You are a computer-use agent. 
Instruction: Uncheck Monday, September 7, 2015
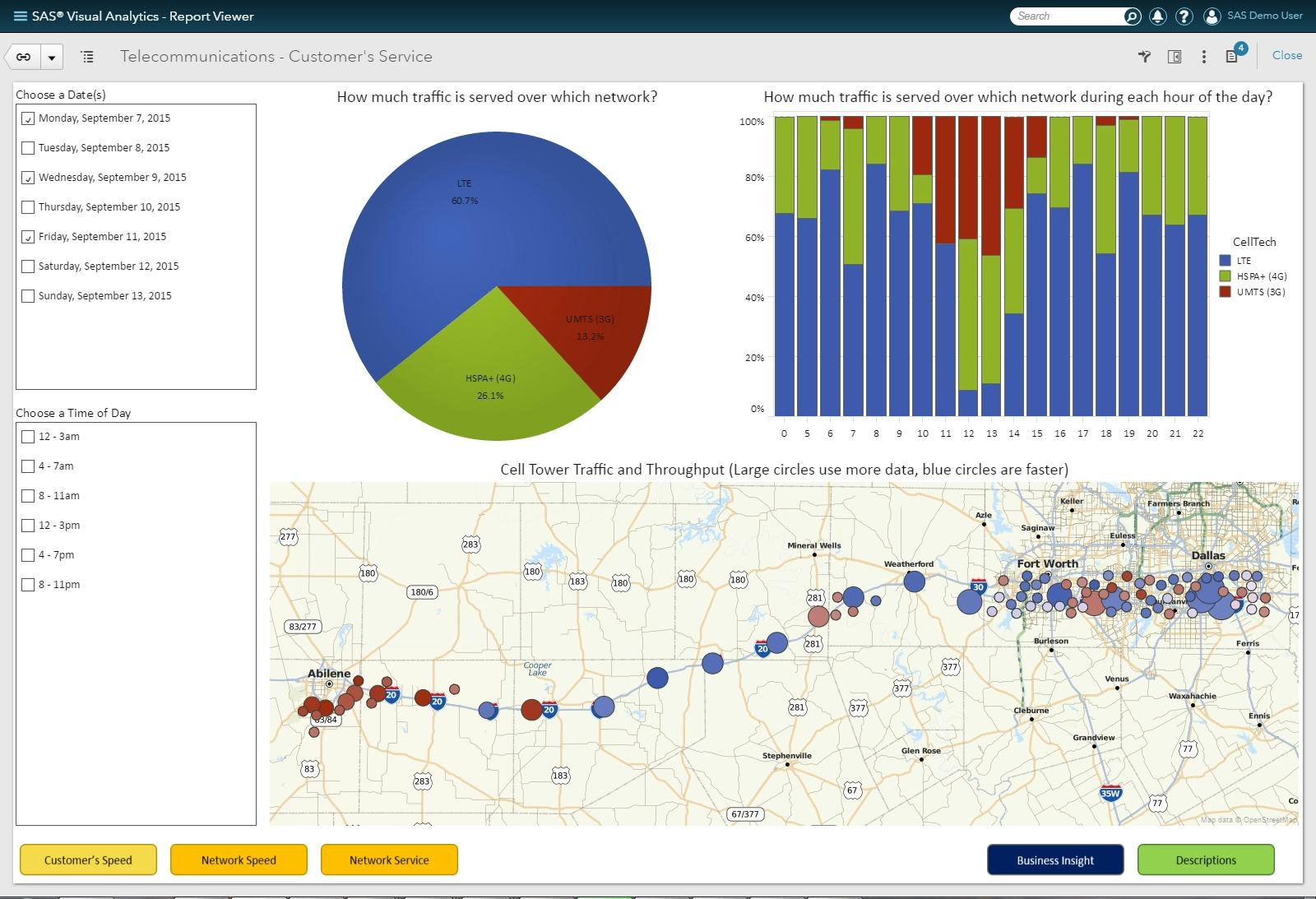click(28, 118)
